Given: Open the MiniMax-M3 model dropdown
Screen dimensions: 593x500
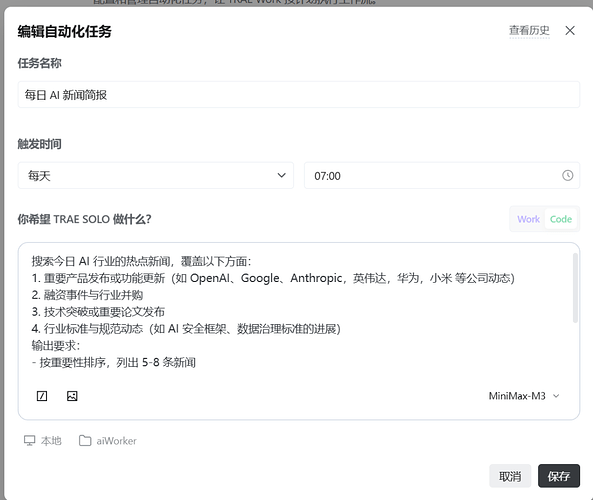Looking at the screenshot, I should tap(524, 396).
